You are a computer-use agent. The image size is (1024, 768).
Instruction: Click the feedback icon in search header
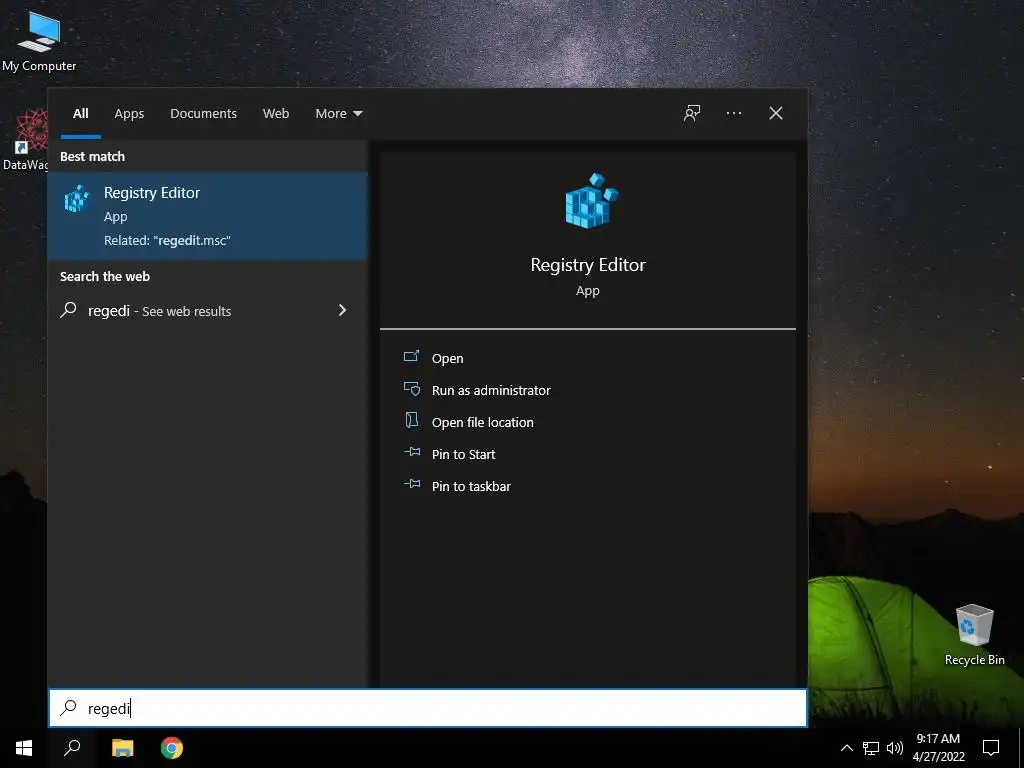pyautogui.click(x=692, y=114)
